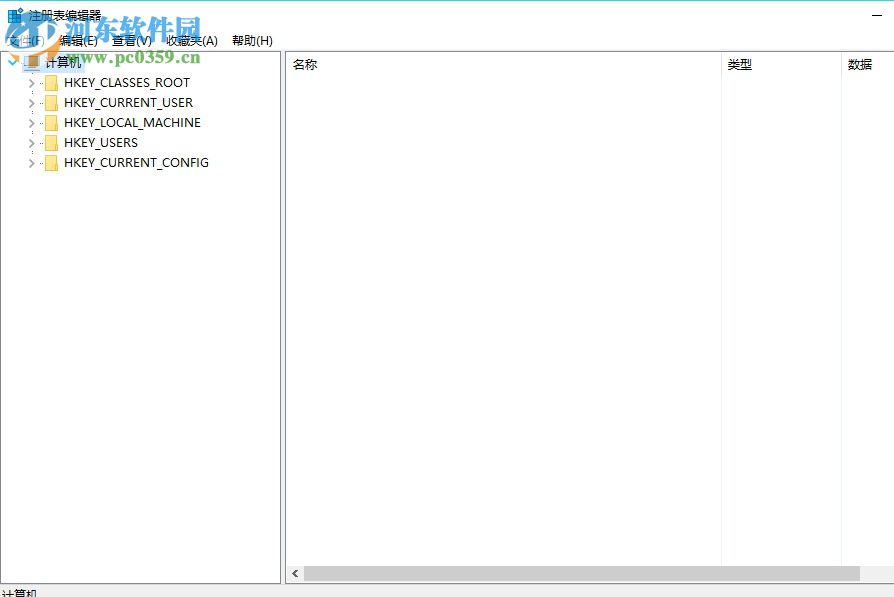This screenshot has height=597, width=894.
Task: Open the 文件(F) menu
Action: 26,40
